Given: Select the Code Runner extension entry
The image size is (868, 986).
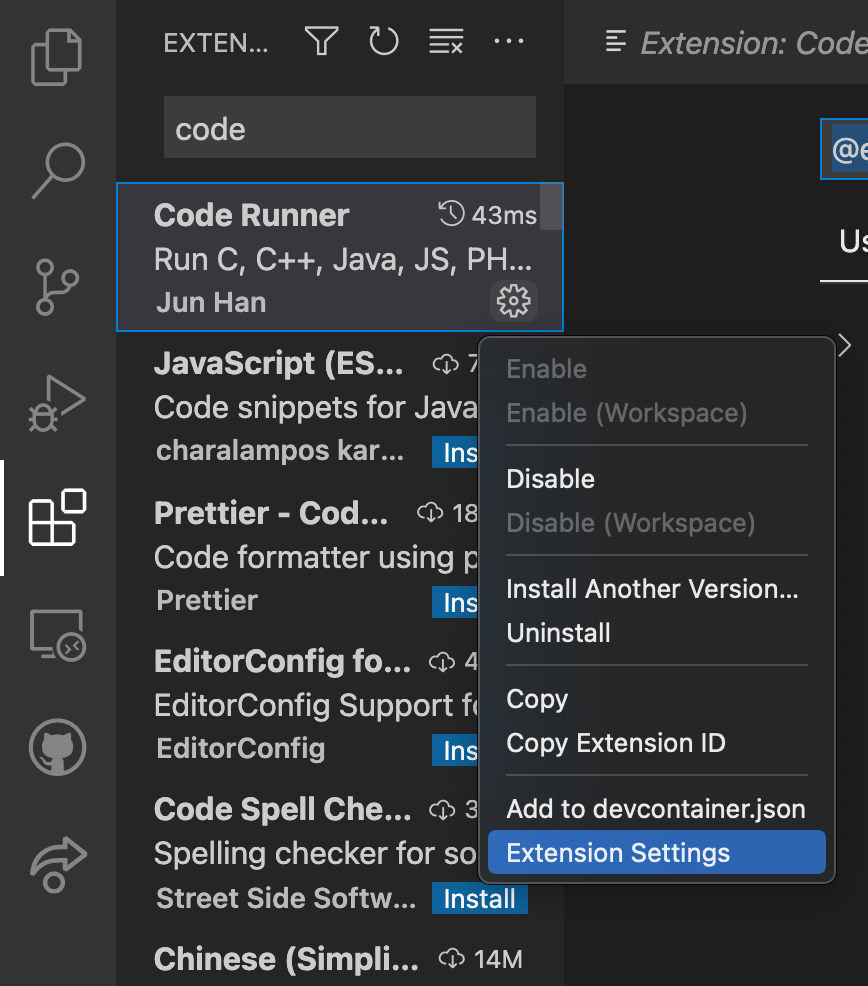Looking at the screenshot, I should (x=340, y=257).
